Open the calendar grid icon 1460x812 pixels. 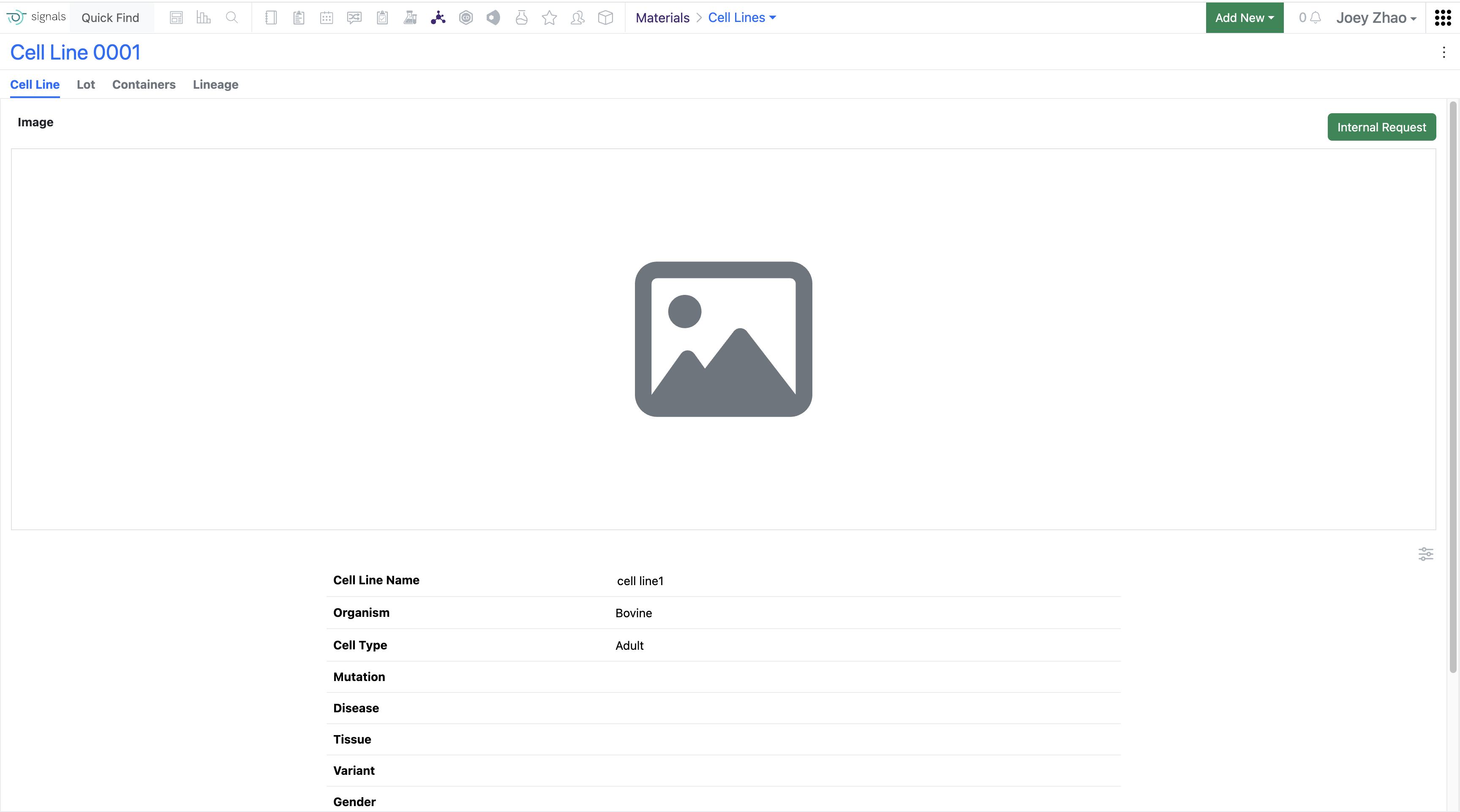pyautogui.click(x=327, y=18)
